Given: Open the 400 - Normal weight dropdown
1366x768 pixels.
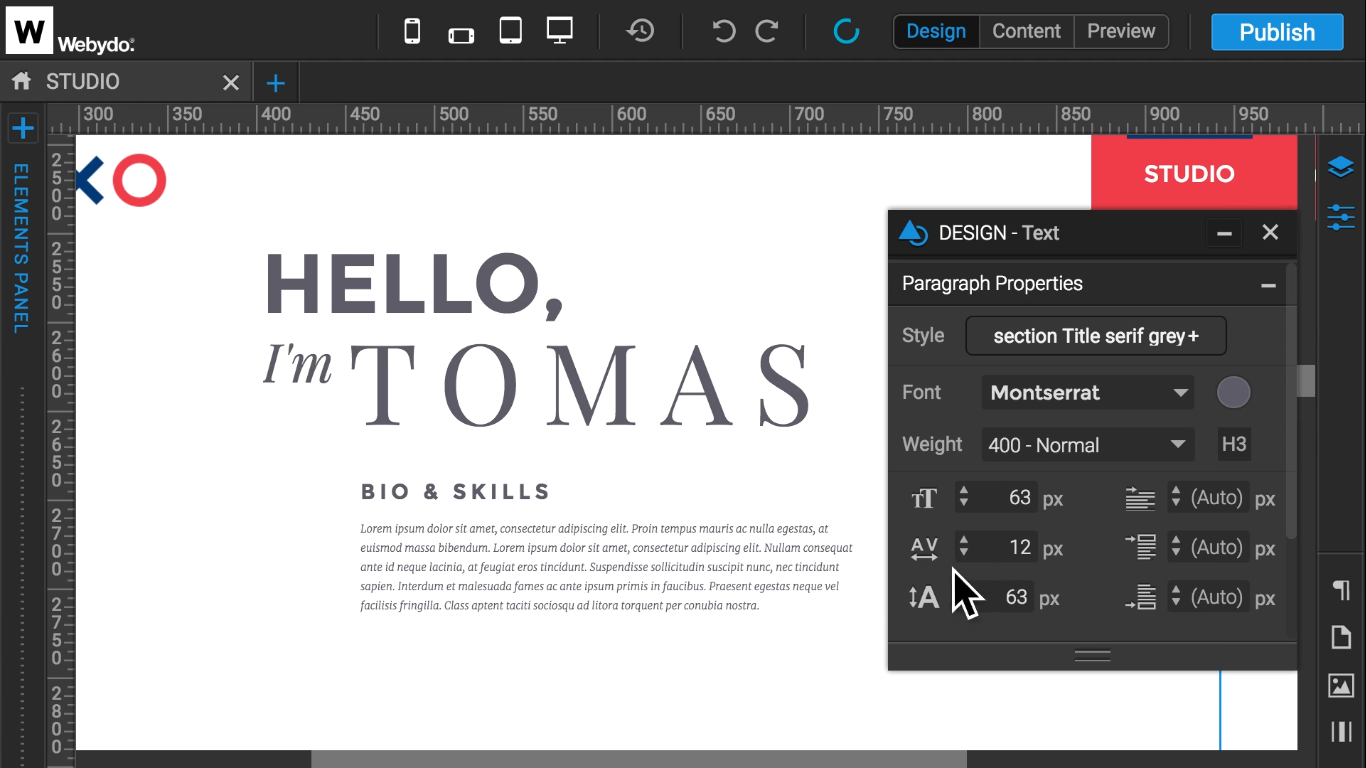Looking at the screenshot, I should tap(1088, 445).
